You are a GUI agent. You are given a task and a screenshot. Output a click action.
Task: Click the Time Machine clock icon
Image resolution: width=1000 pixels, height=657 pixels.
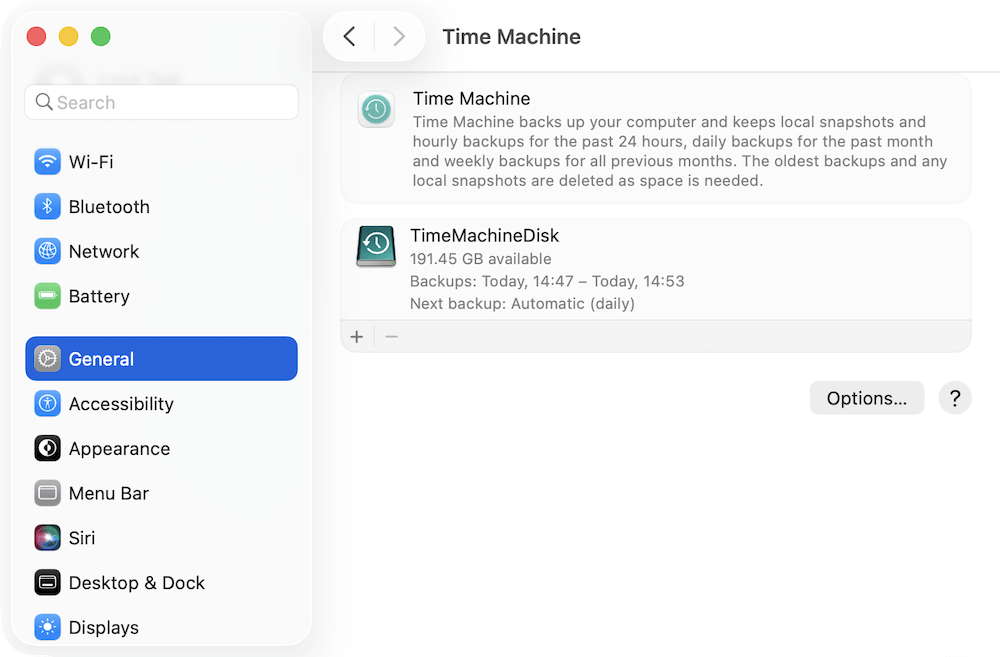[x=376, y=110]
